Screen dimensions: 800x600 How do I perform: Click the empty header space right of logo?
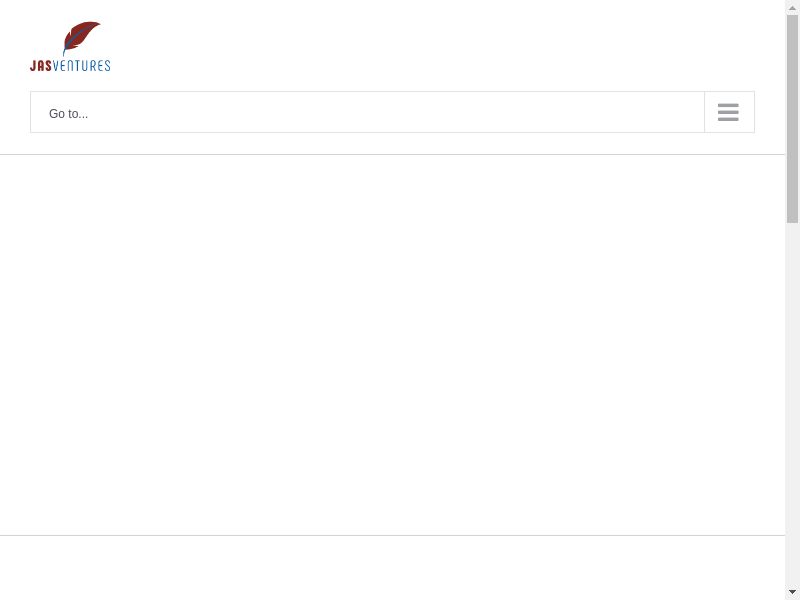pos(450,46)
